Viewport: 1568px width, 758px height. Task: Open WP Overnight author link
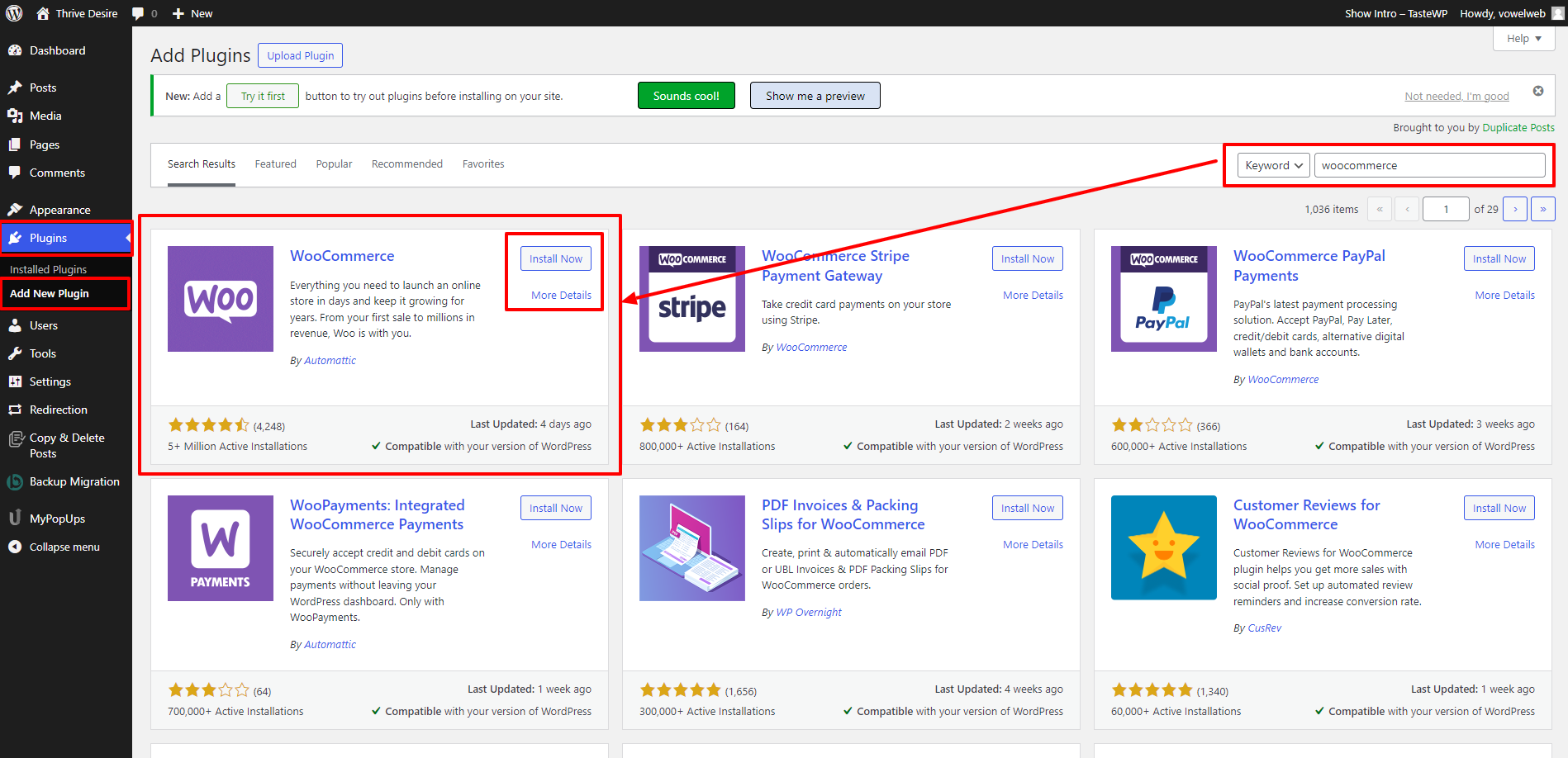[x=809, y=612]
